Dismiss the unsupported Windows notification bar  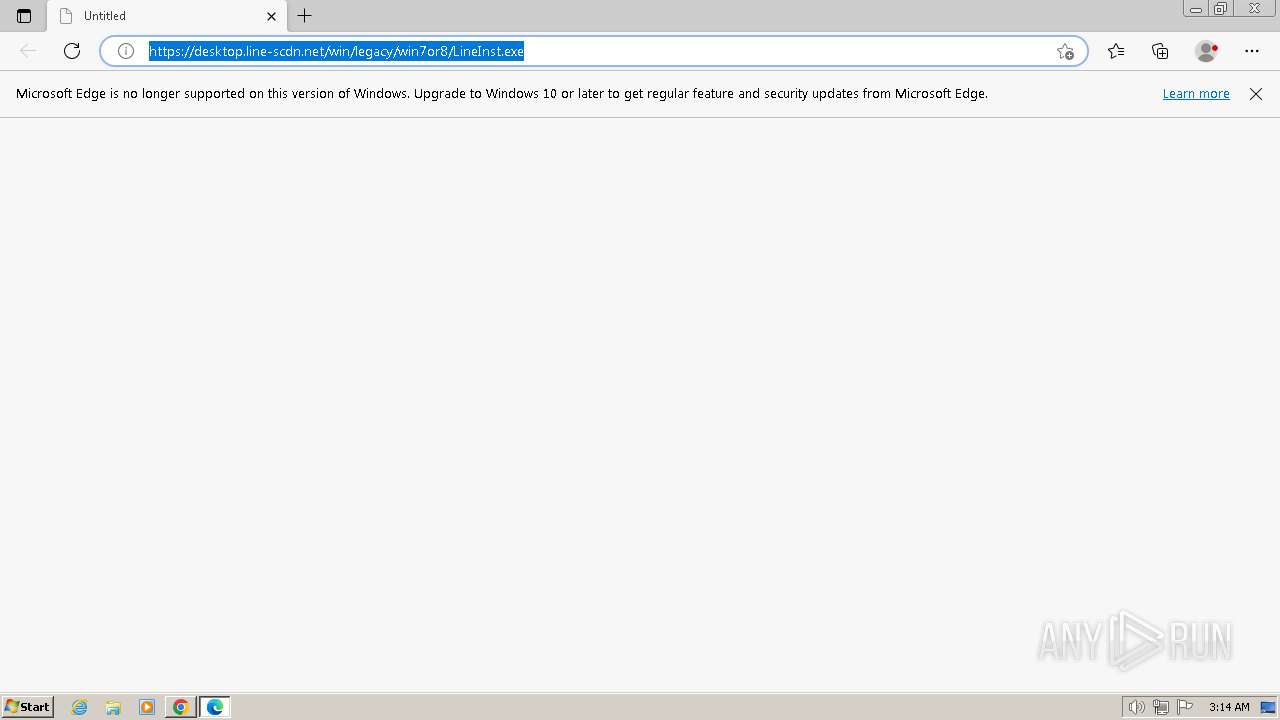tap(1256, 94)
